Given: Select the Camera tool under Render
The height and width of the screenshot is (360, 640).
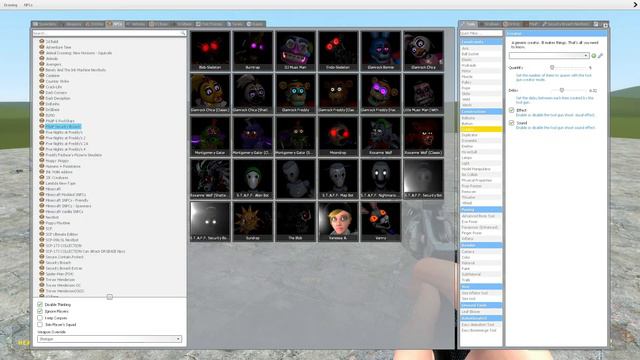Looking at the screenshot, I should [481, 252].
